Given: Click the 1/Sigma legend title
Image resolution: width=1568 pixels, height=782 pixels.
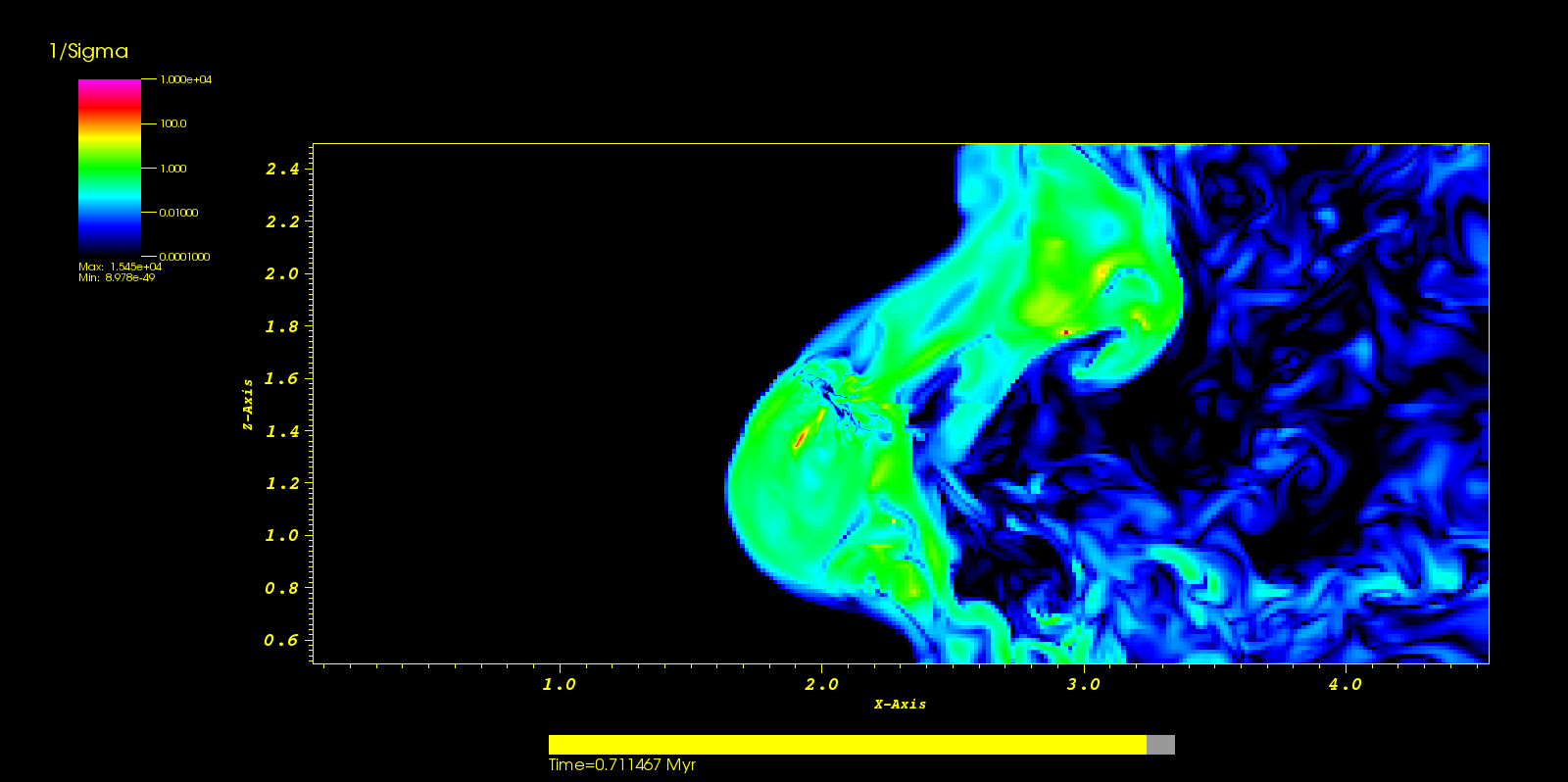Looking at the screenshot, I should pos(88,52).
